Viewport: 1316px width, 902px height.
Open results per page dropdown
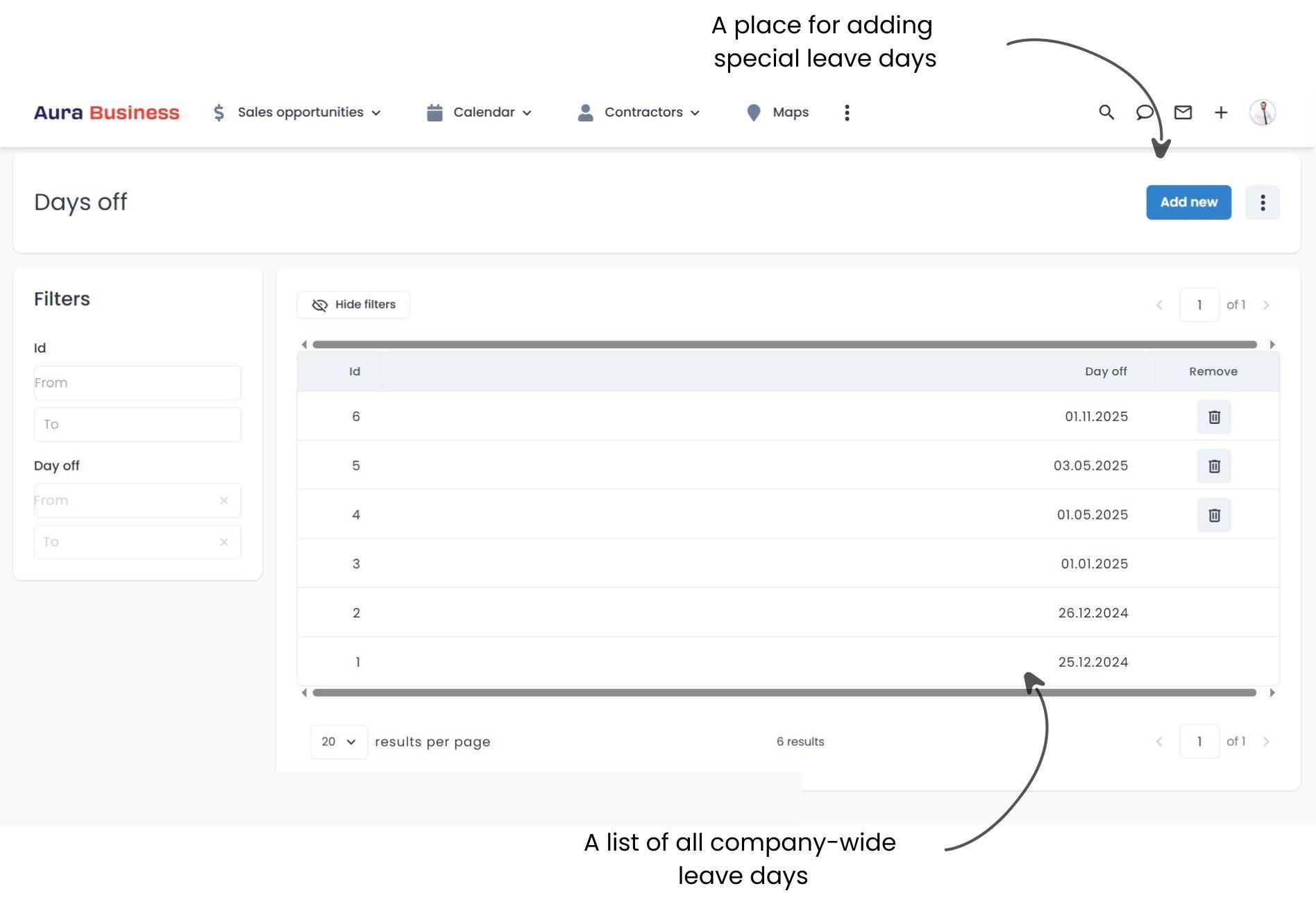coord(339,742)
